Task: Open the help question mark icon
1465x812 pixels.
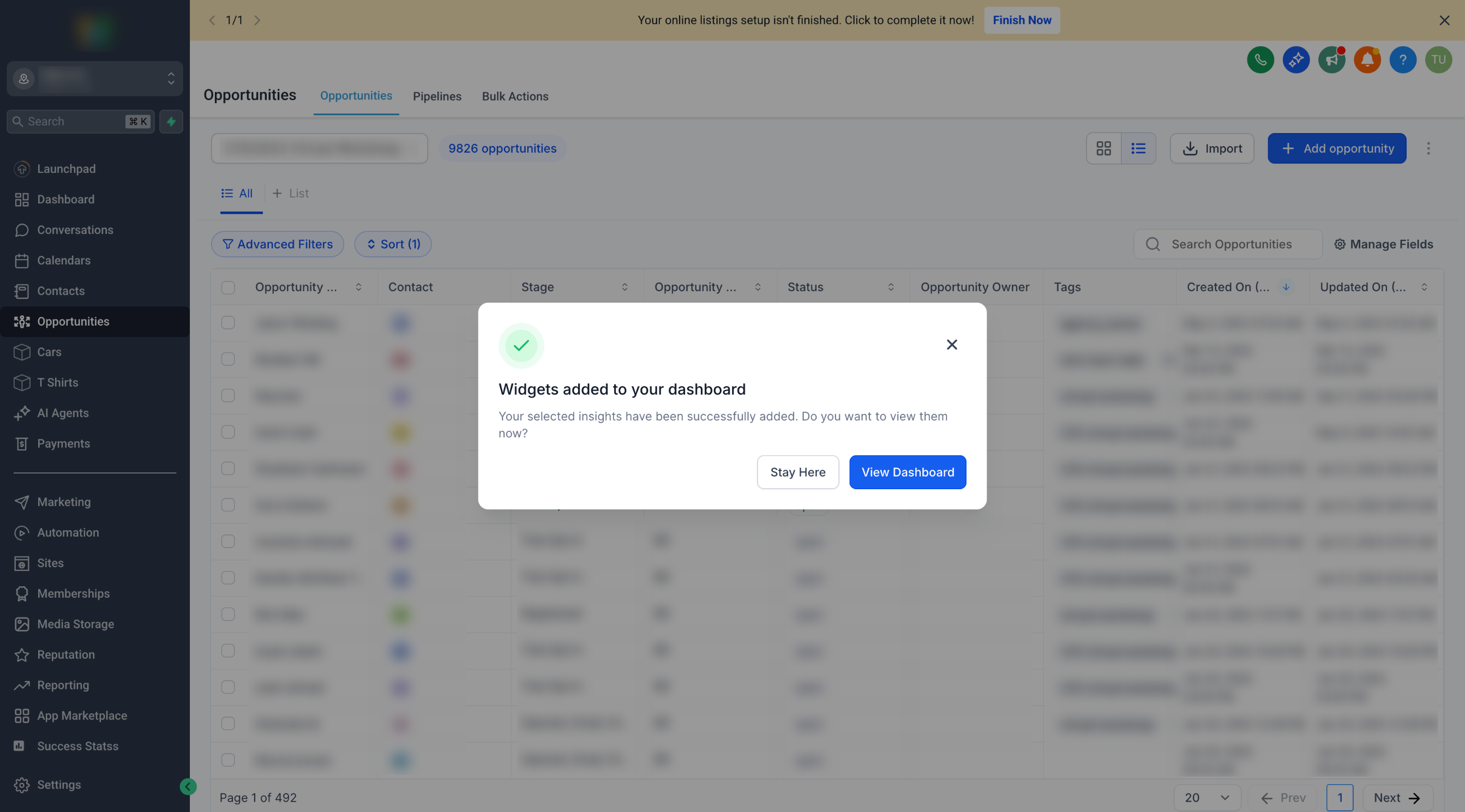Action: click(1402, 59)
